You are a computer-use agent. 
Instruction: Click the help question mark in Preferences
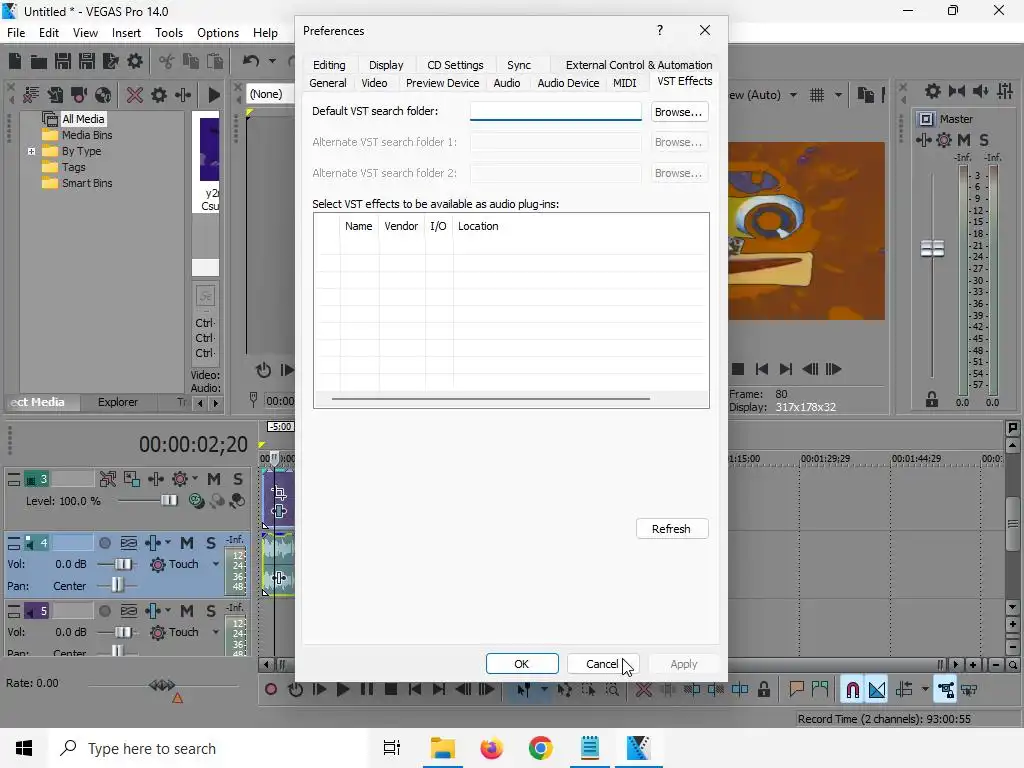coord(660,30)
